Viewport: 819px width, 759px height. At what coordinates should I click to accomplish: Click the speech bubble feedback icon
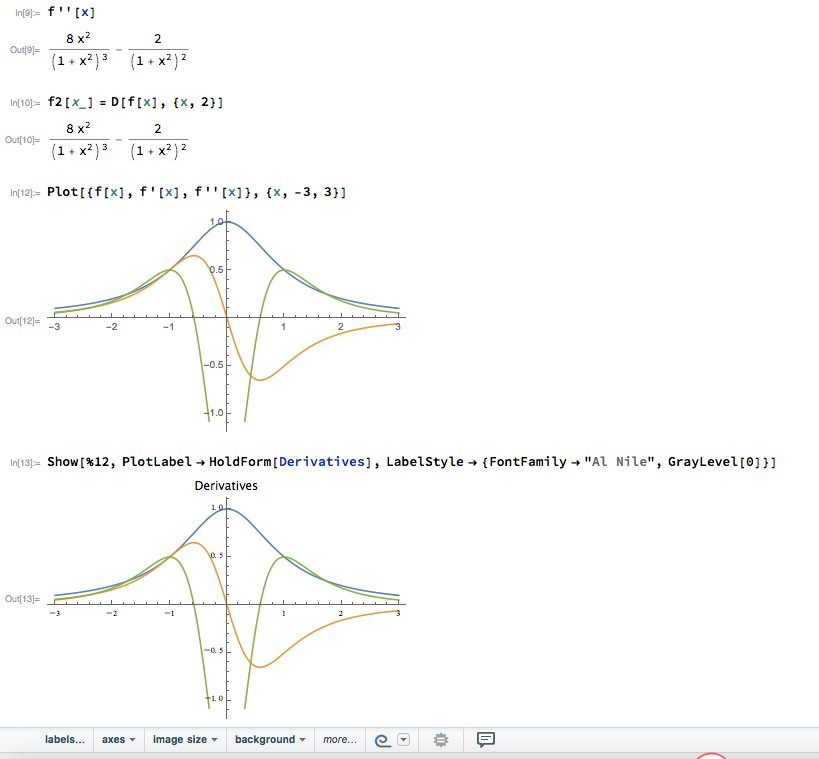click(486, 739)
